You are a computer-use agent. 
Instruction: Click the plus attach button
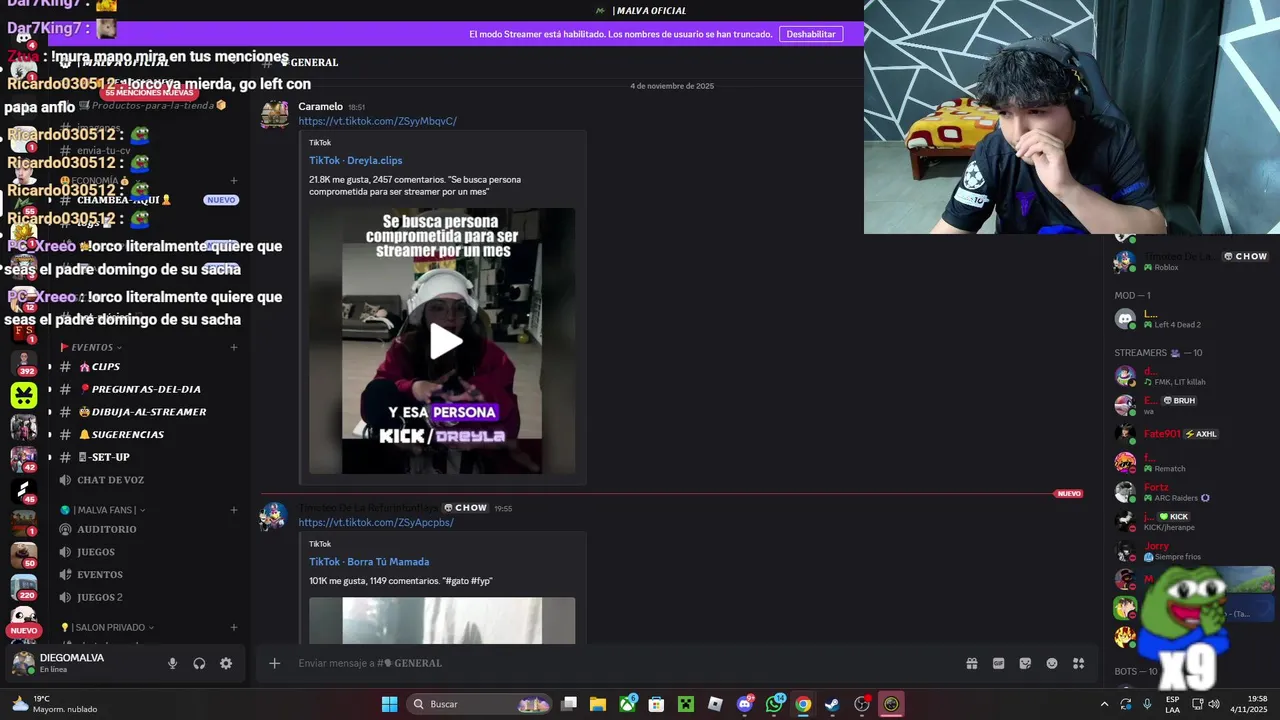click(x=274, y=663)
